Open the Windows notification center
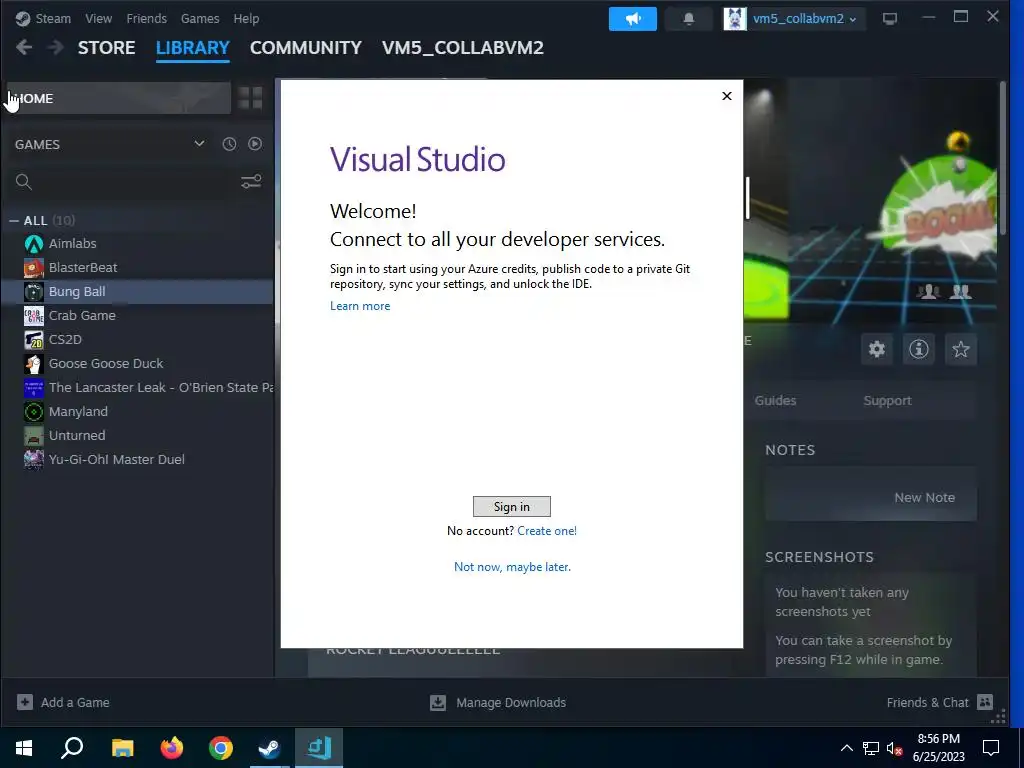 coord(991,748)
